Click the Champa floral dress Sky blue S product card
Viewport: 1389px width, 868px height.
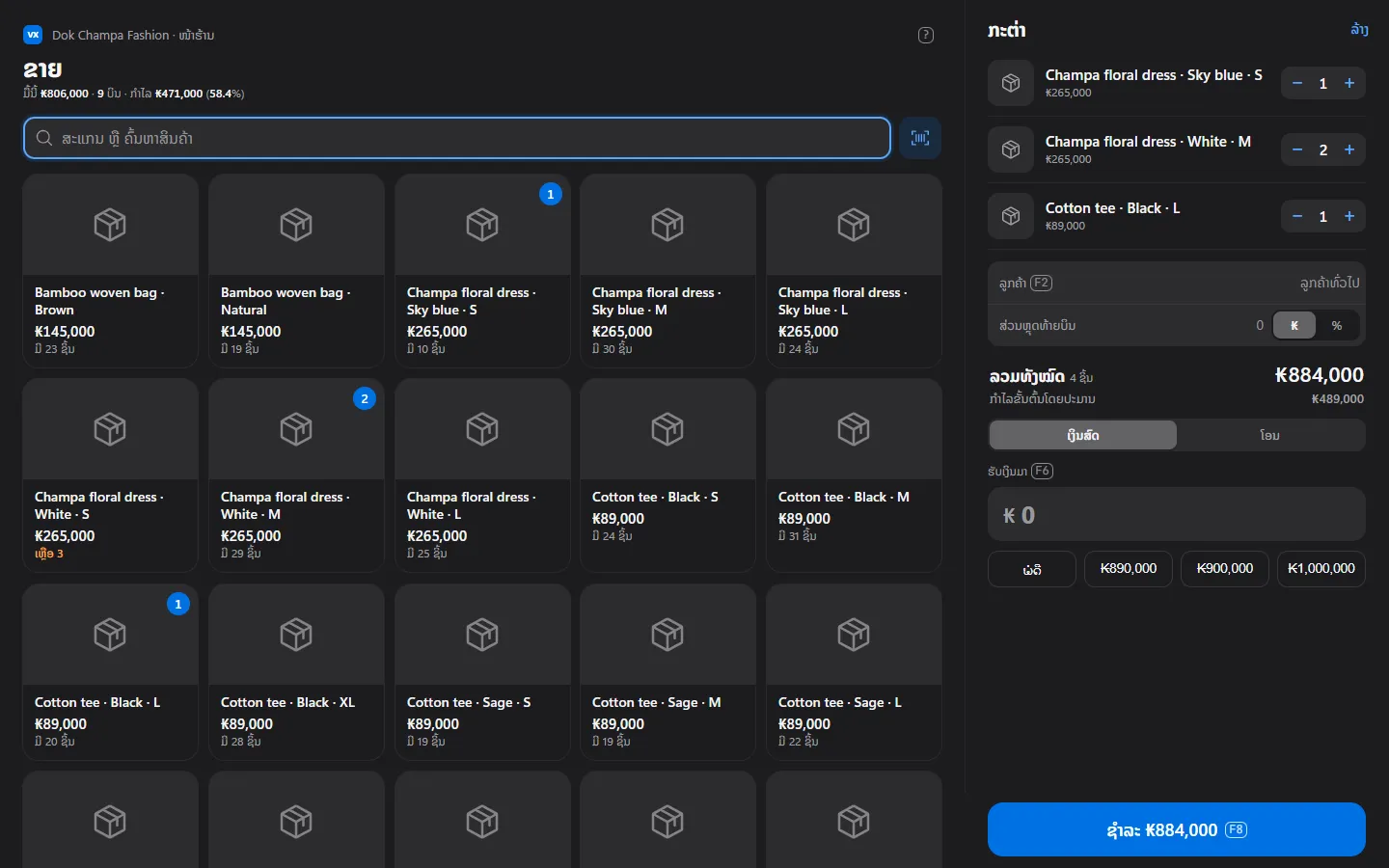482,271
